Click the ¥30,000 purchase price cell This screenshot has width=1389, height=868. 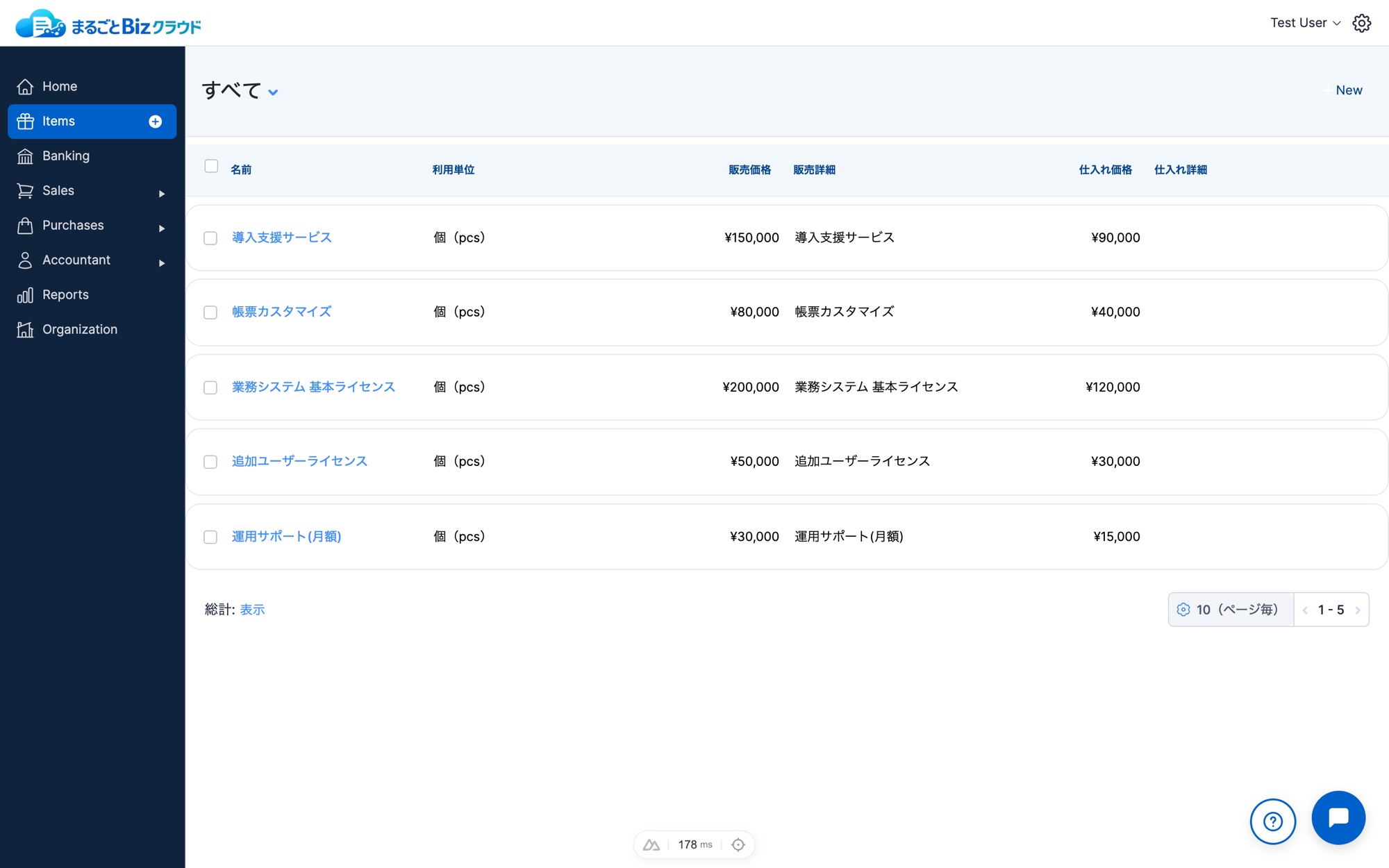pos(1115,461)
